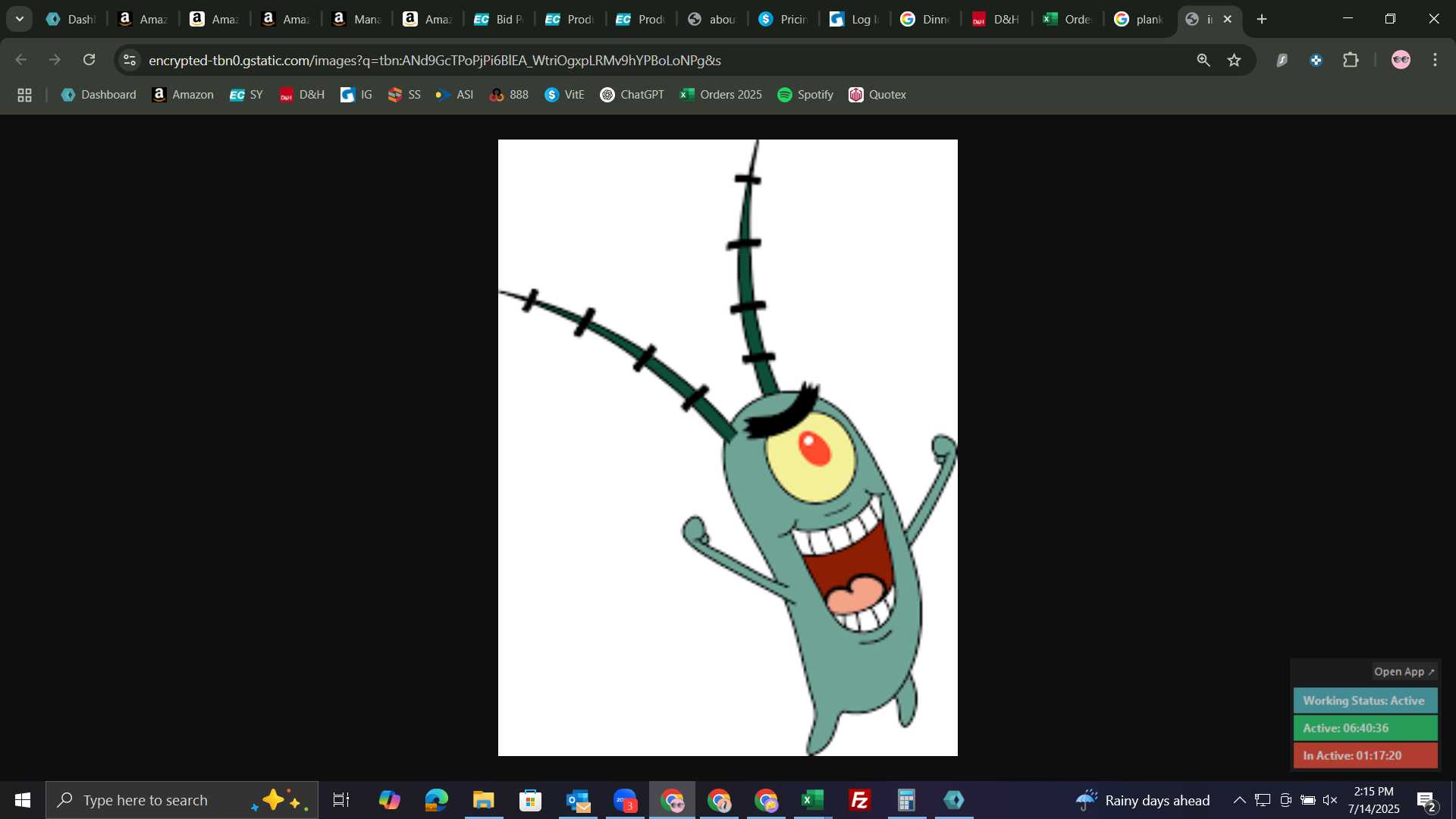Open the IG bookmark
Viewport: 1456px width, 819px height.
pos(356,95)
